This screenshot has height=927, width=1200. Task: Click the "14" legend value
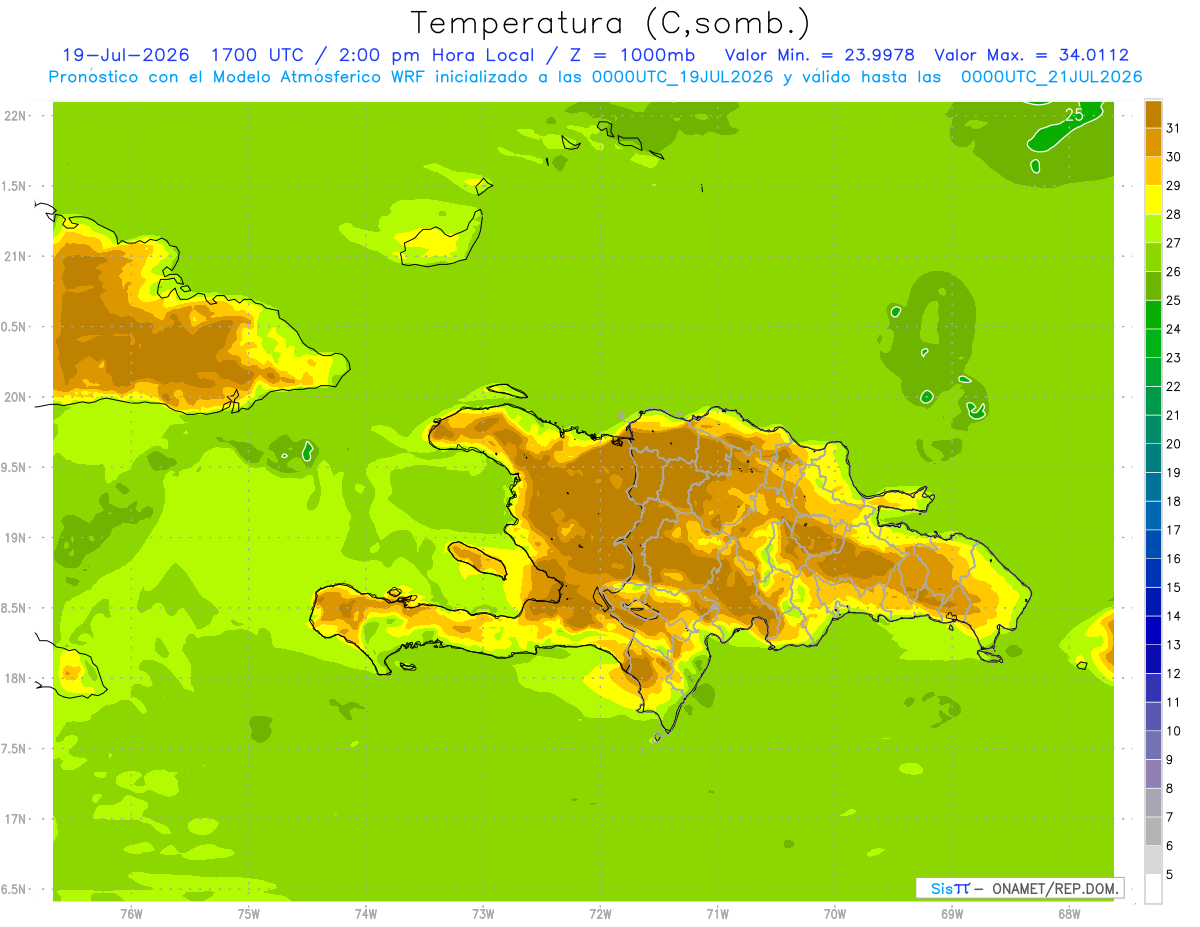[1174, 616]
